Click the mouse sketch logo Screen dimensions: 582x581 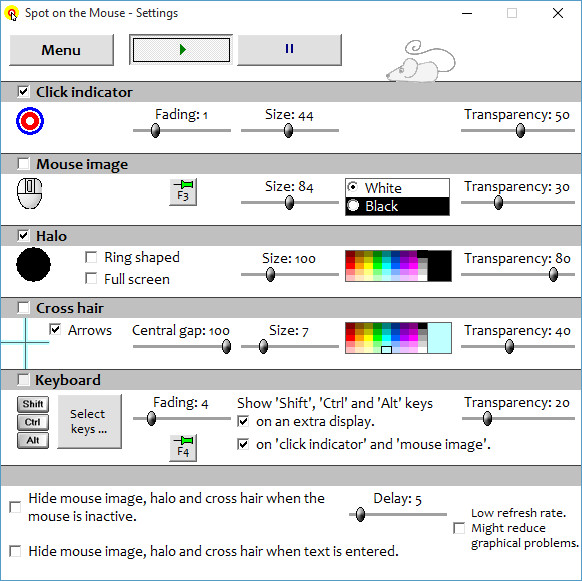(421, 61)
